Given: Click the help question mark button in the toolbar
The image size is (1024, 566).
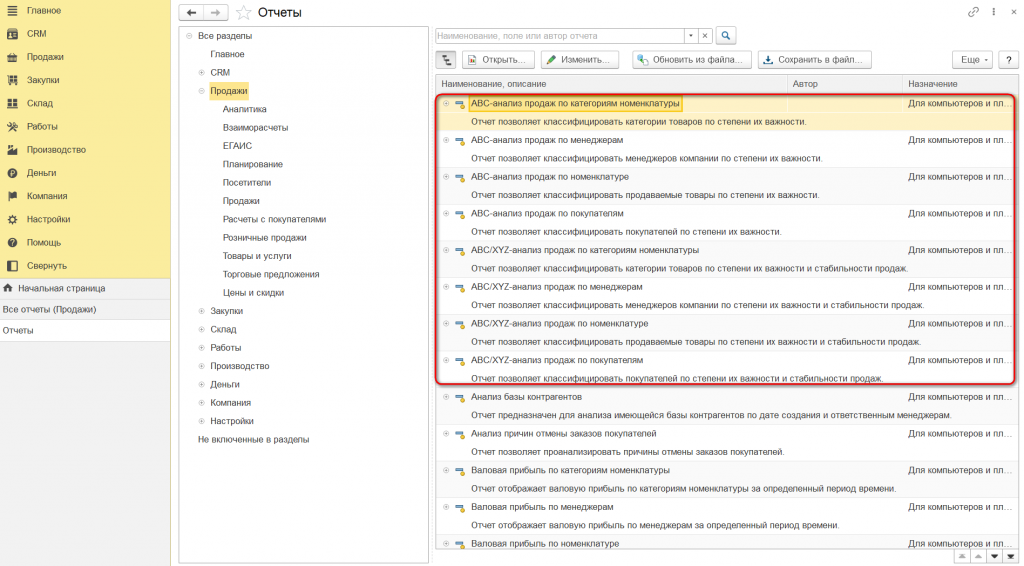Looking at the screenshot, I should [1008, 59].
